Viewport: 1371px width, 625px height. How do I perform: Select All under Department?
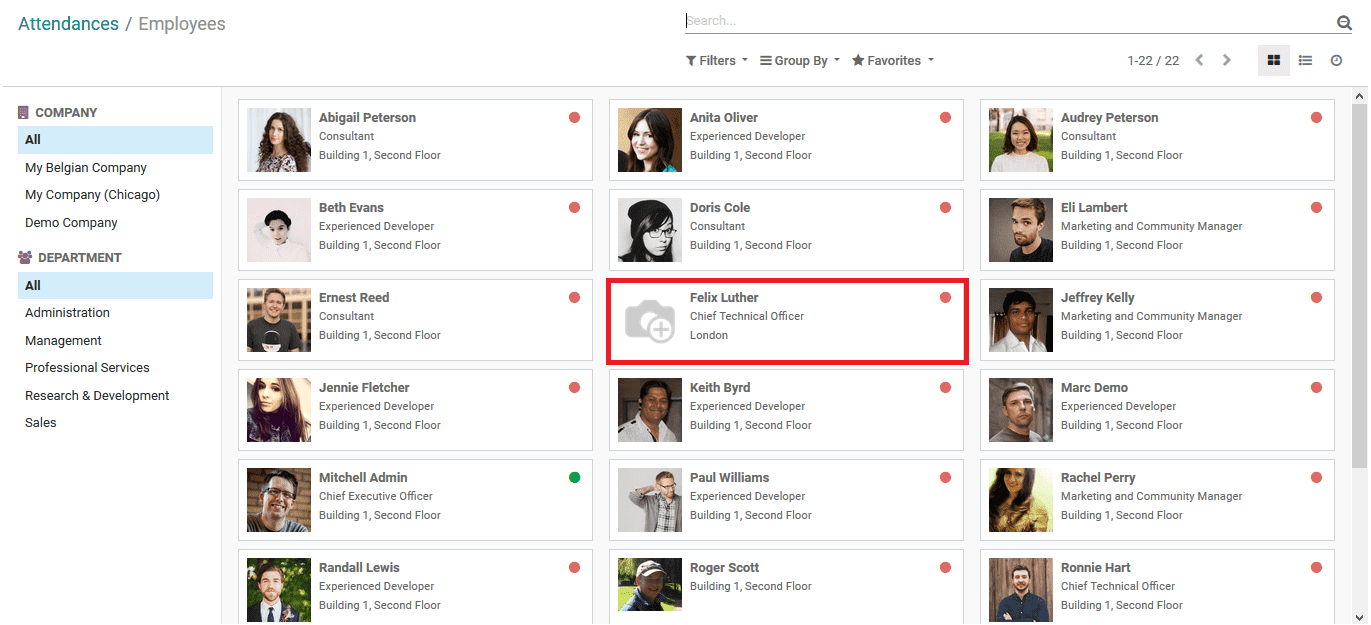(x=115, y=286)
